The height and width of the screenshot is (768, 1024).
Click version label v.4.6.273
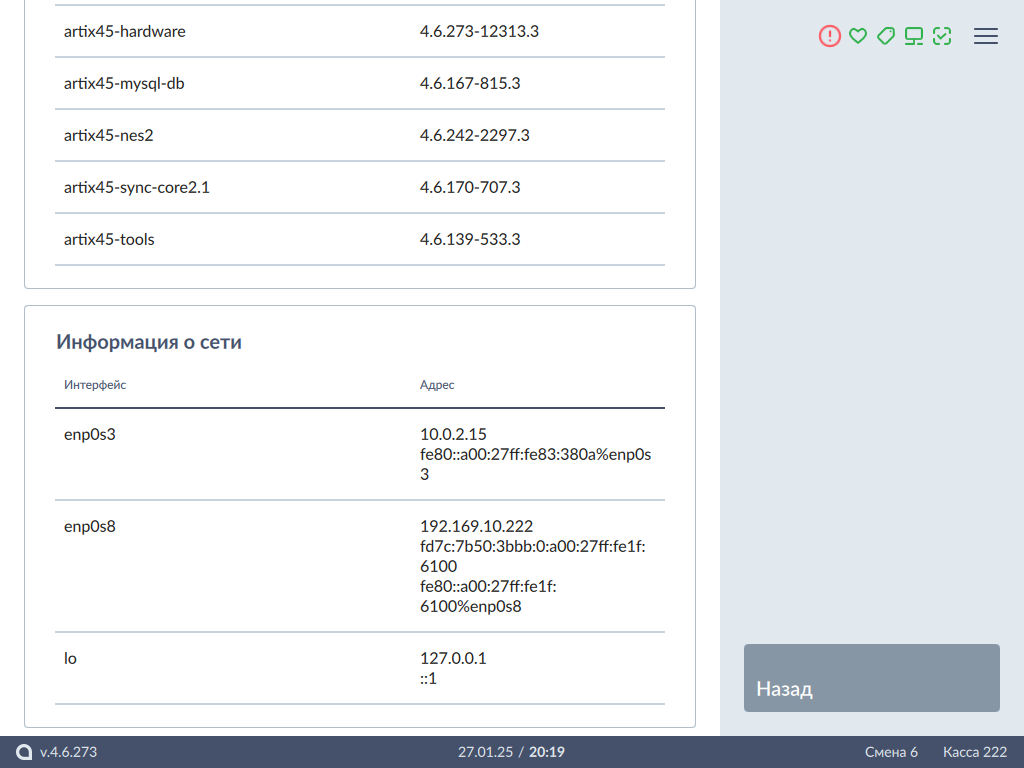tap(68, 752)
